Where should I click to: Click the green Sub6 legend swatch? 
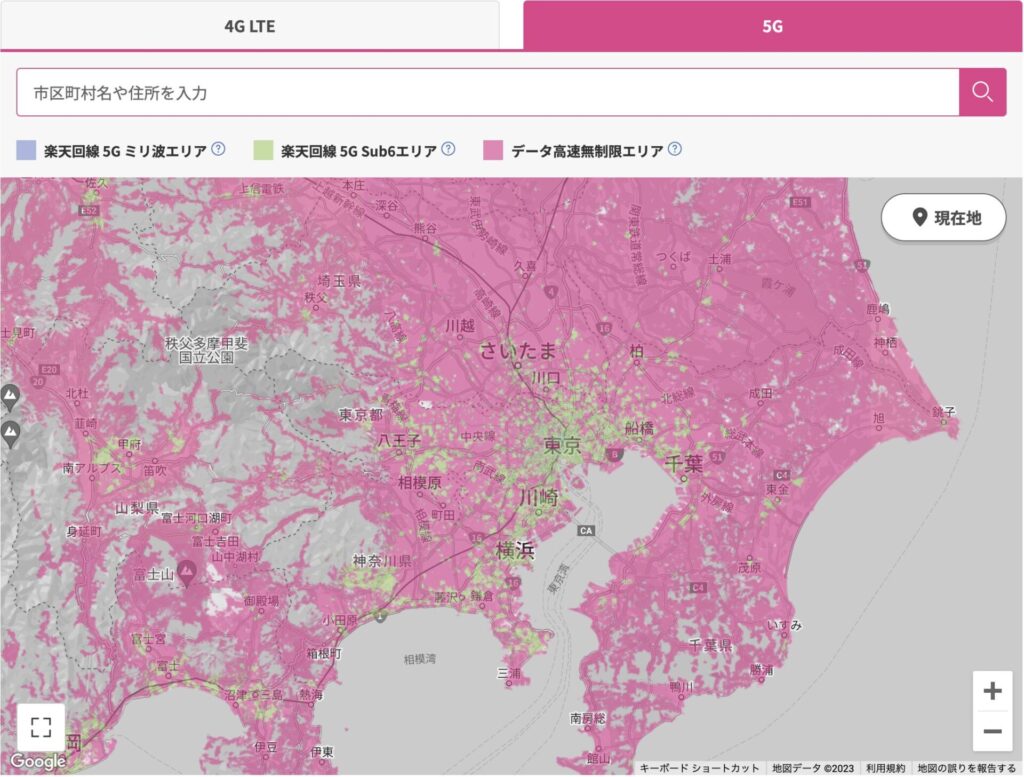[x=263, y=150]
